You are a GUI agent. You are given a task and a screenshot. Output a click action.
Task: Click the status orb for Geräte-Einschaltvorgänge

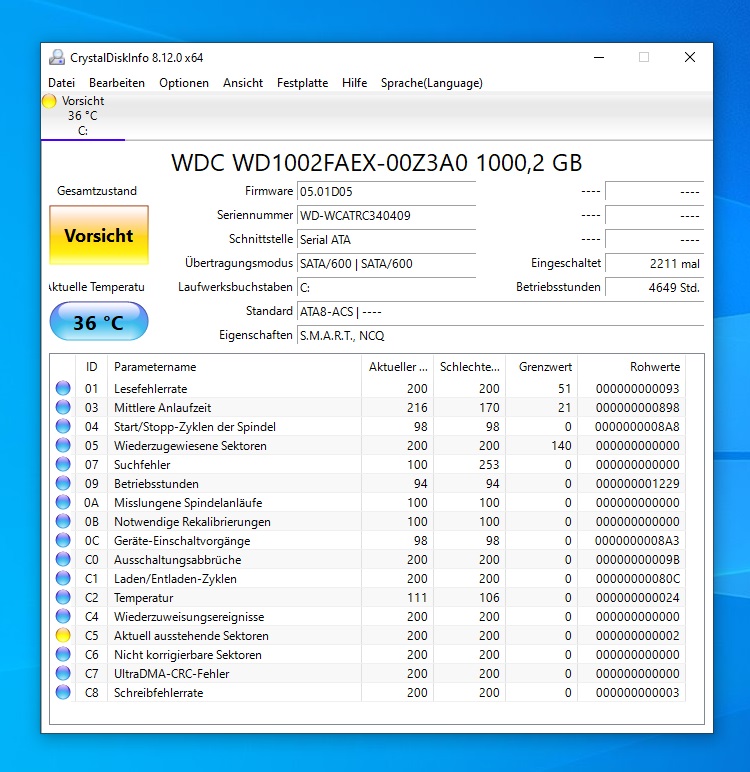pyautogui.click(x=63, y=540)
